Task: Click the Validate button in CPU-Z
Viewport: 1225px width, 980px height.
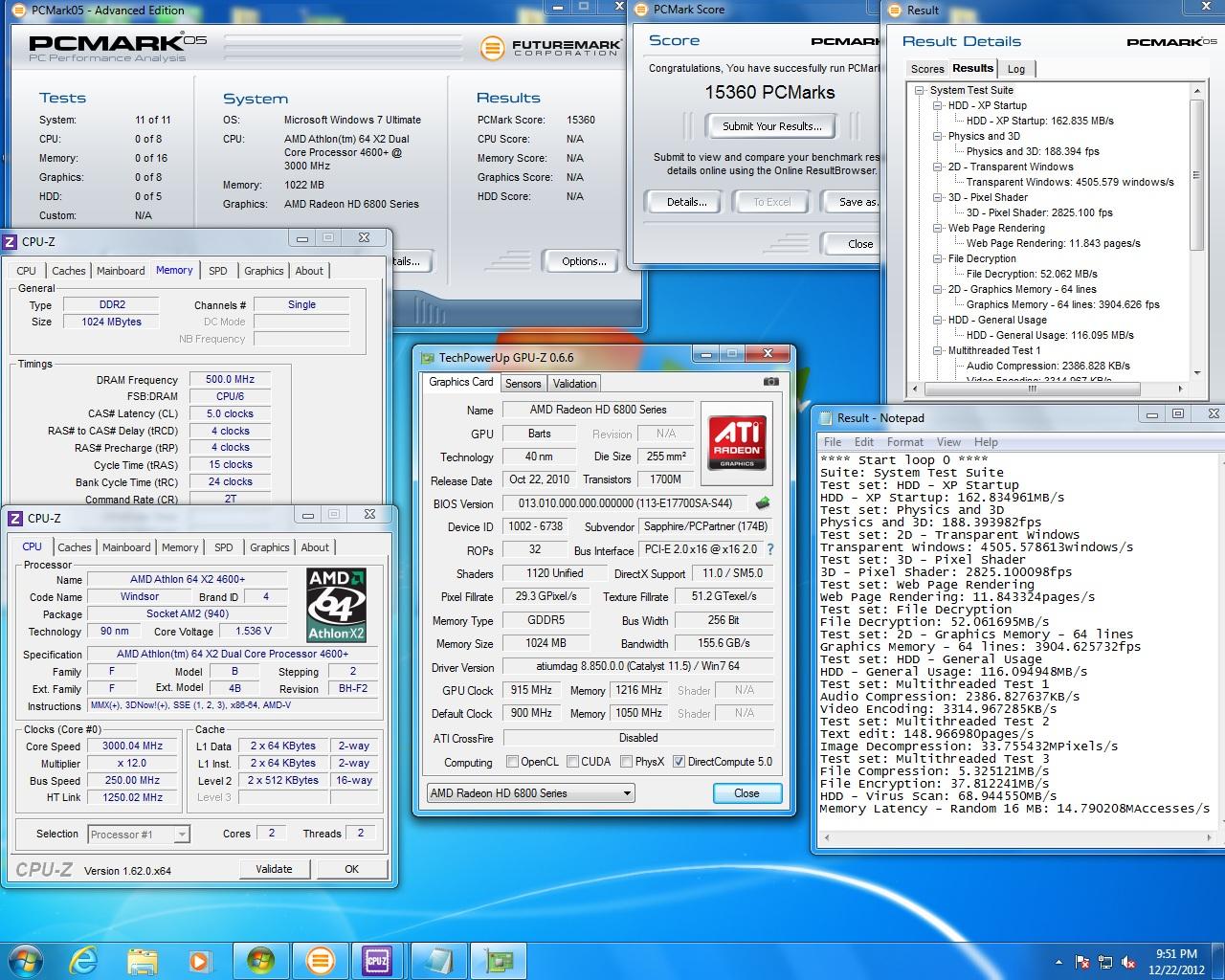Action: point(274,869)
